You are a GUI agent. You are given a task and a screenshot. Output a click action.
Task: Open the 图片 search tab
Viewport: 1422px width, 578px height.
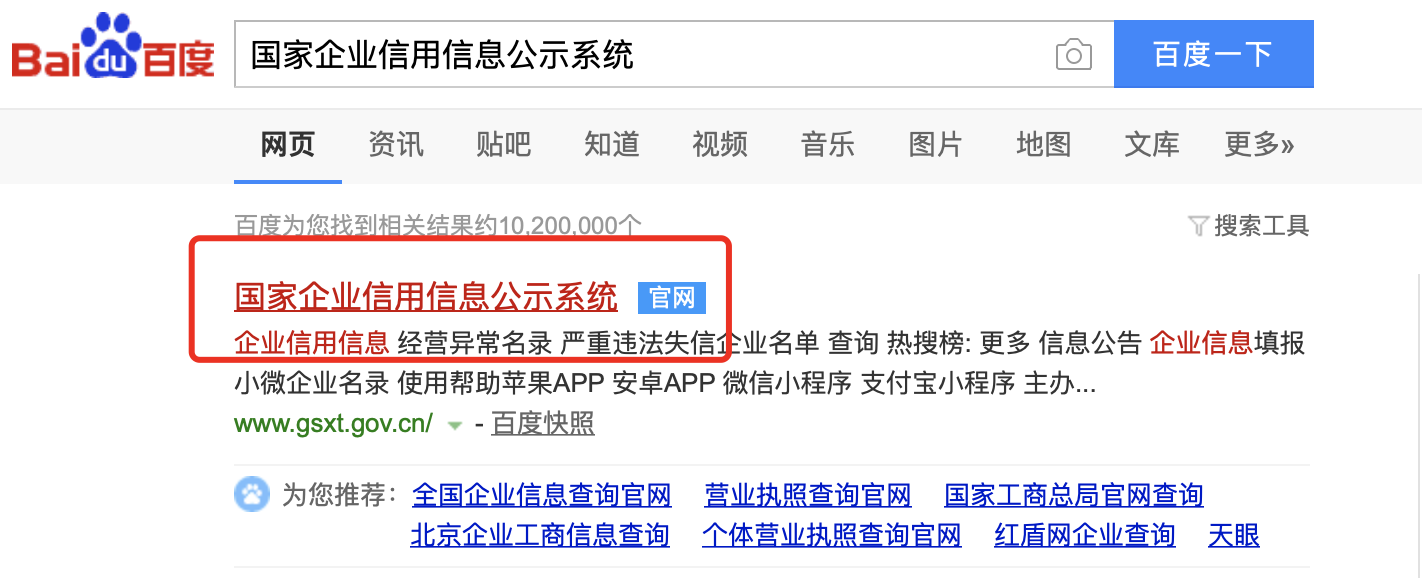pos(935,145)
